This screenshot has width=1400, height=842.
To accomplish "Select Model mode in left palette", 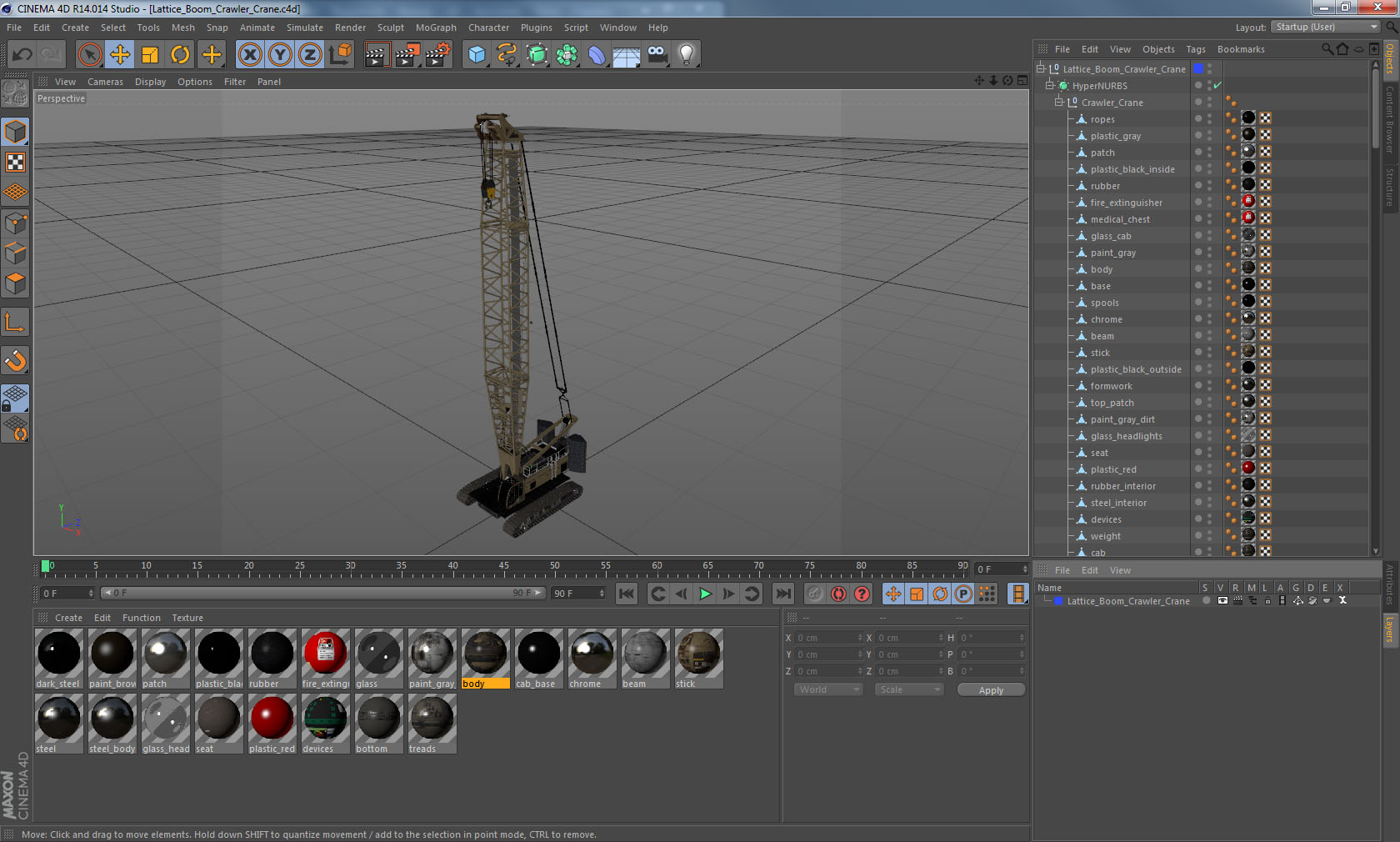I will click(x=15, y=132).
